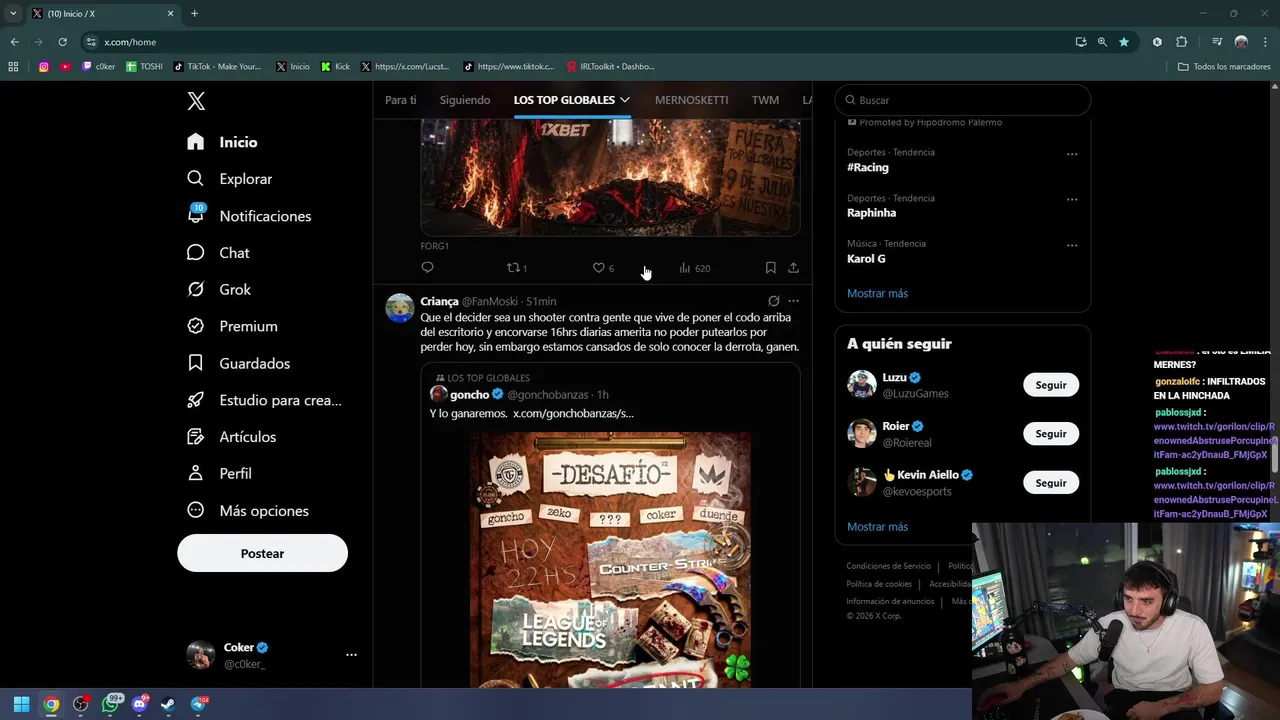Follow Luzu with Seguir button

[1051, 385]
